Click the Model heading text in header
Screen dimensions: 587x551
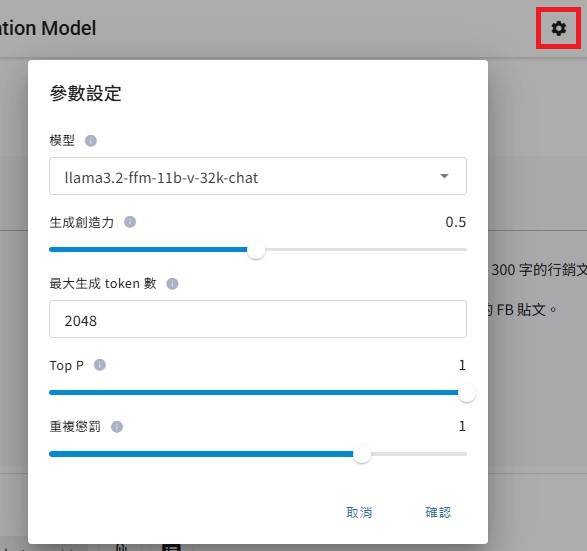[69, 28]
